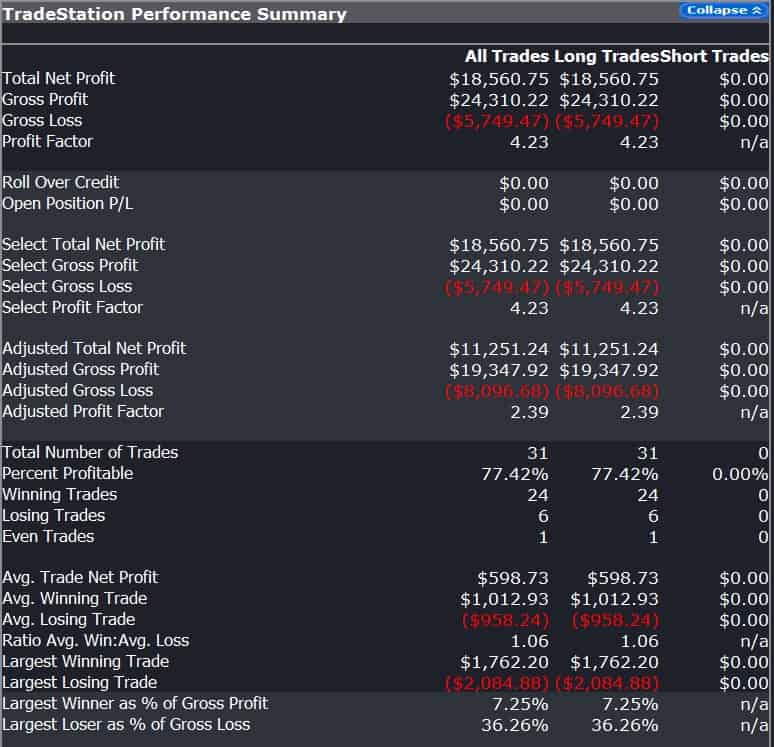The image size is (774, 747).
Task: Select the Avg. Winning Trade label
Action: coord(75,599)
